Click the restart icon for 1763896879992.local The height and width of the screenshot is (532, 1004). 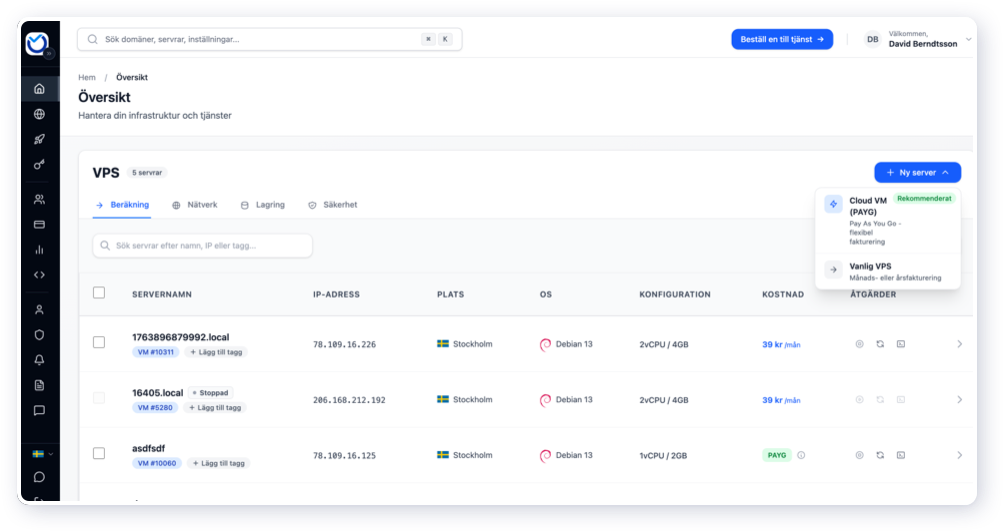pyautogui.click(x=880, y=344)
